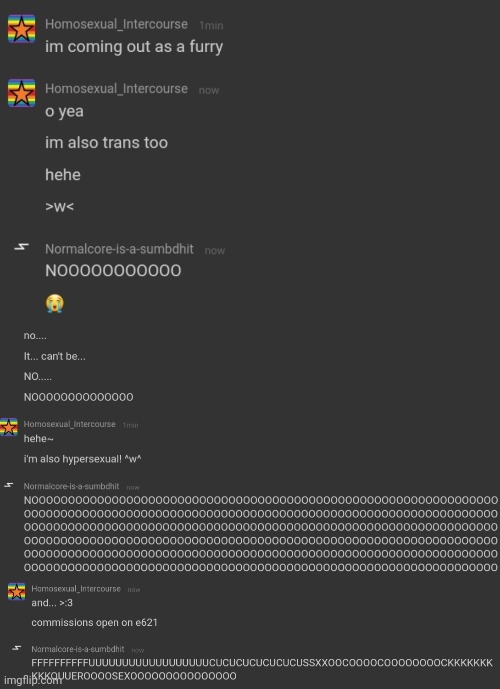Click rainbow star avatar next to 'o yea'
500x689 pixels.
22,93
